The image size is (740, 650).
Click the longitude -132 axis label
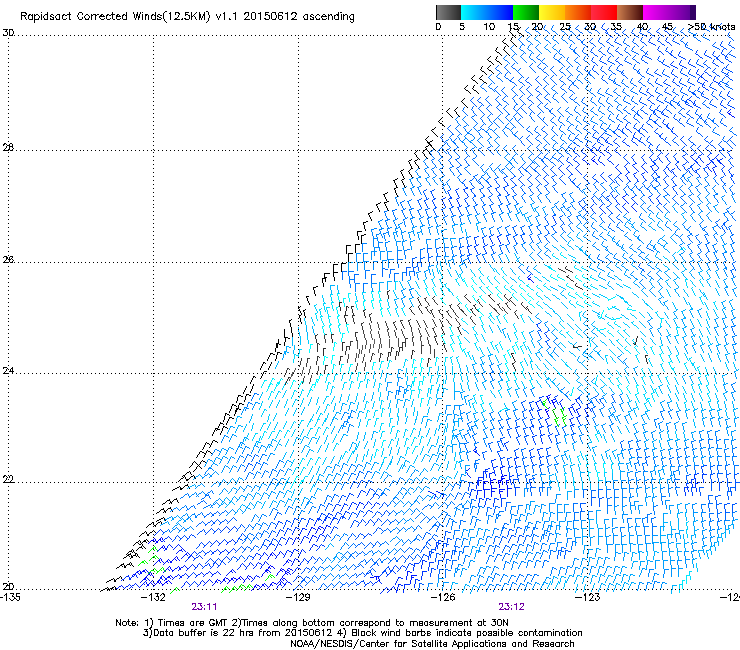[154, 597]
